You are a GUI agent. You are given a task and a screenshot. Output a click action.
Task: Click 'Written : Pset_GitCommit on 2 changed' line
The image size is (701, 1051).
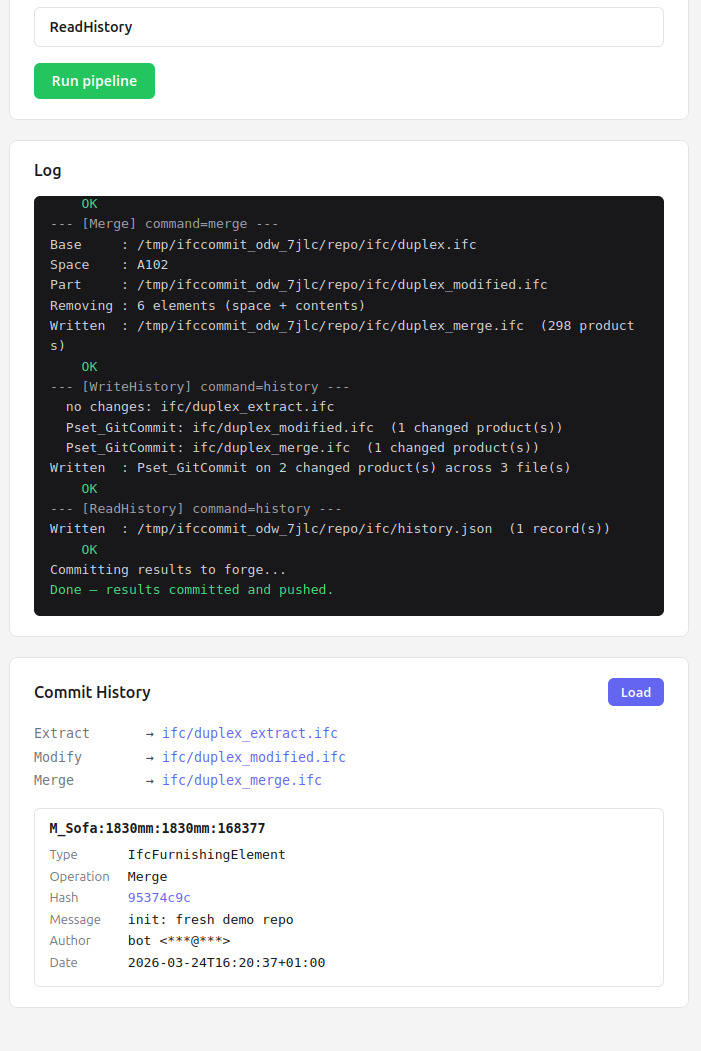(x=310, y=468)
